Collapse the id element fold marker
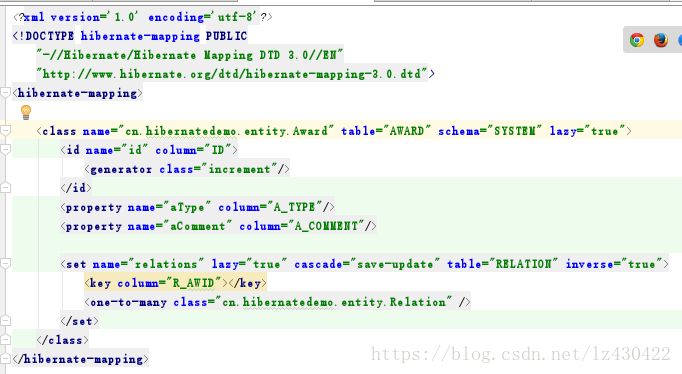 tap(5, 150)
